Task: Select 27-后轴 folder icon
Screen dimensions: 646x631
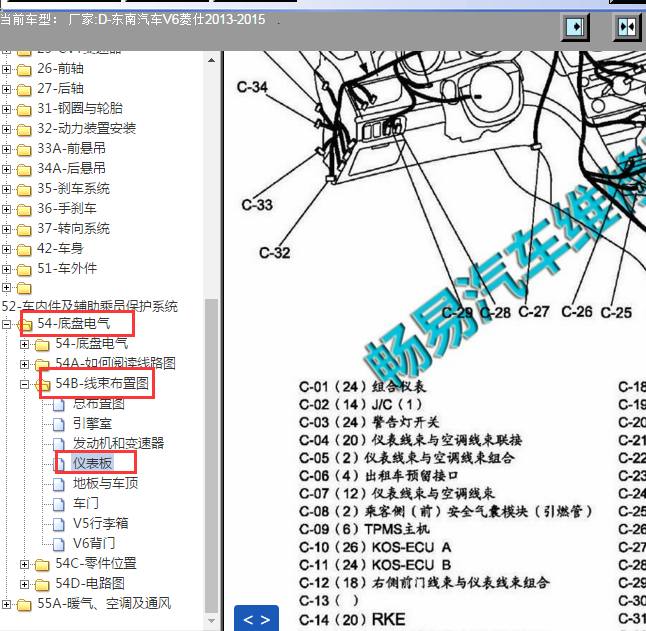Action: point(24,90)
